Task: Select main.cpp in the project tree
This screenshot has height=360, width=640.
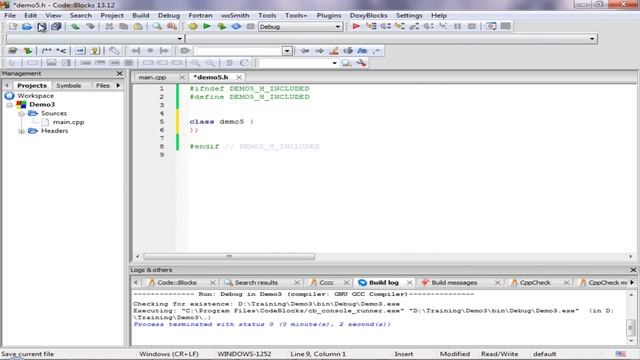Action: tap(69, 122)
